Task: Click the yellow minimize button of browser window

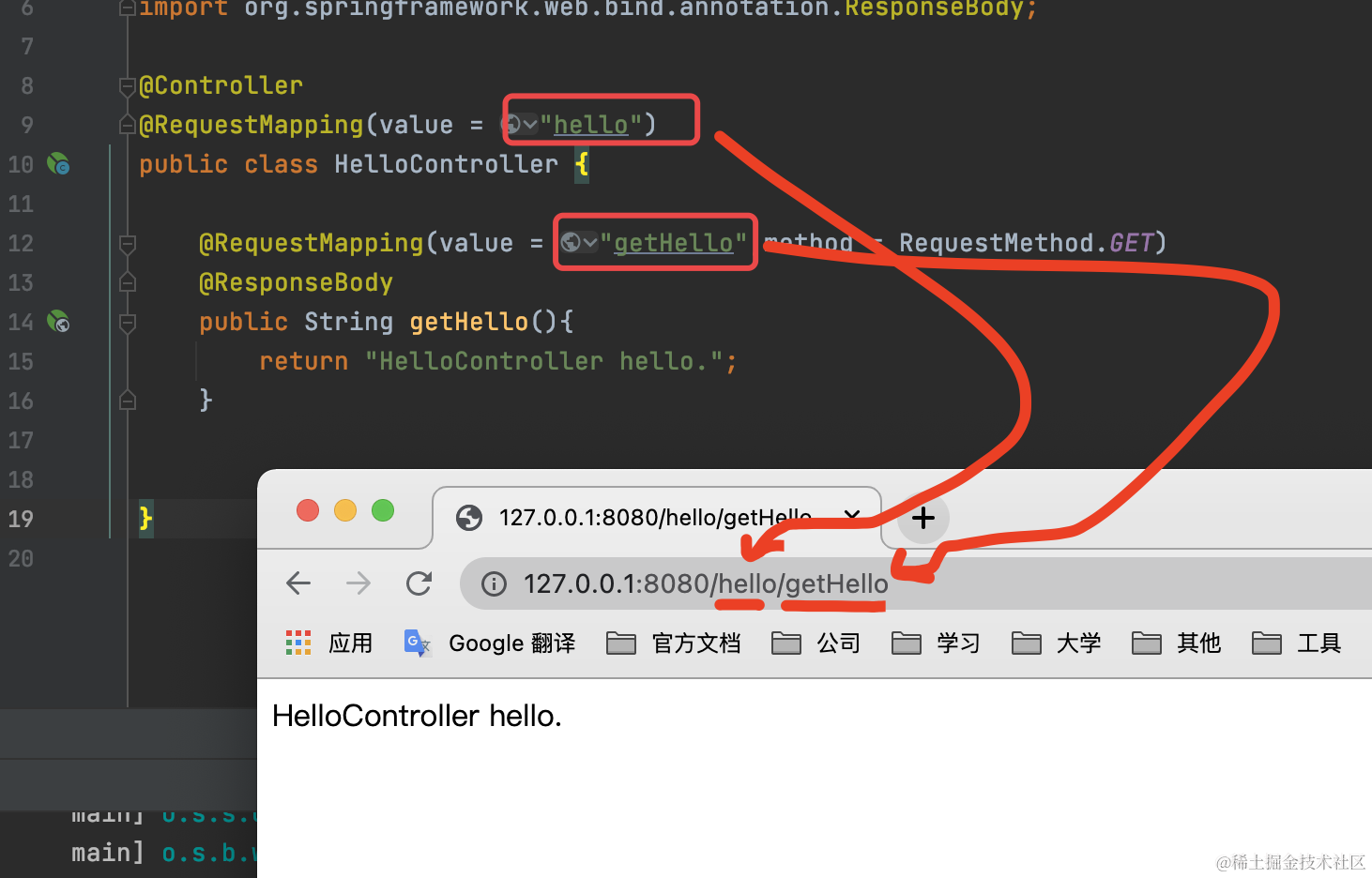Action: coord(345,510)
